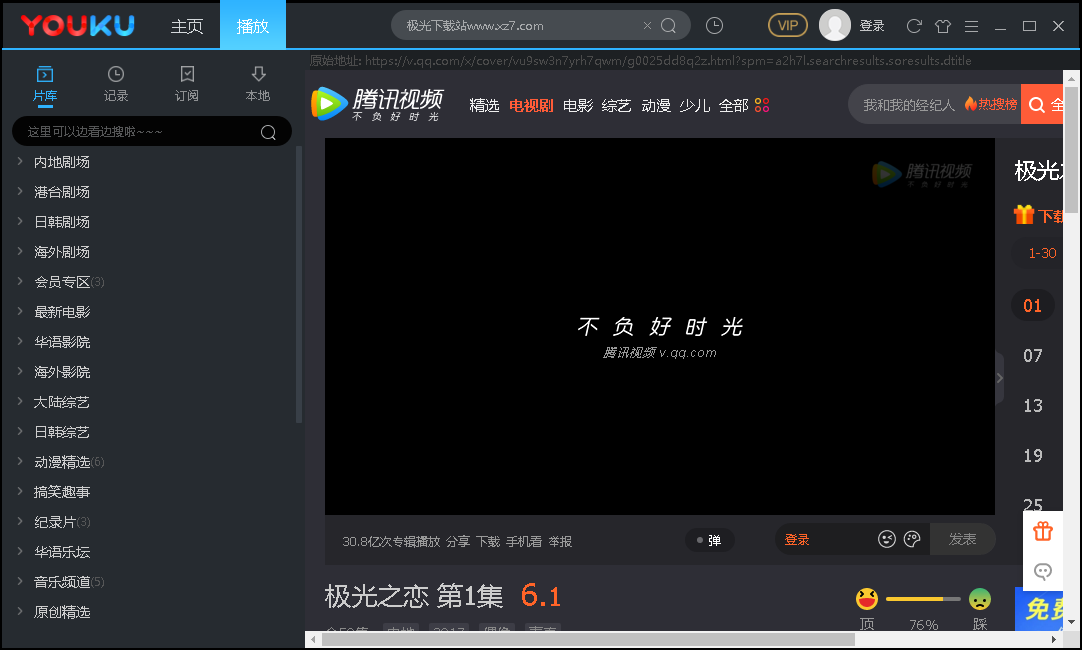Open the watch history clock in title bar
Image resolution: width=1082 pixels, height=650 pixels.
click(714, 26)
